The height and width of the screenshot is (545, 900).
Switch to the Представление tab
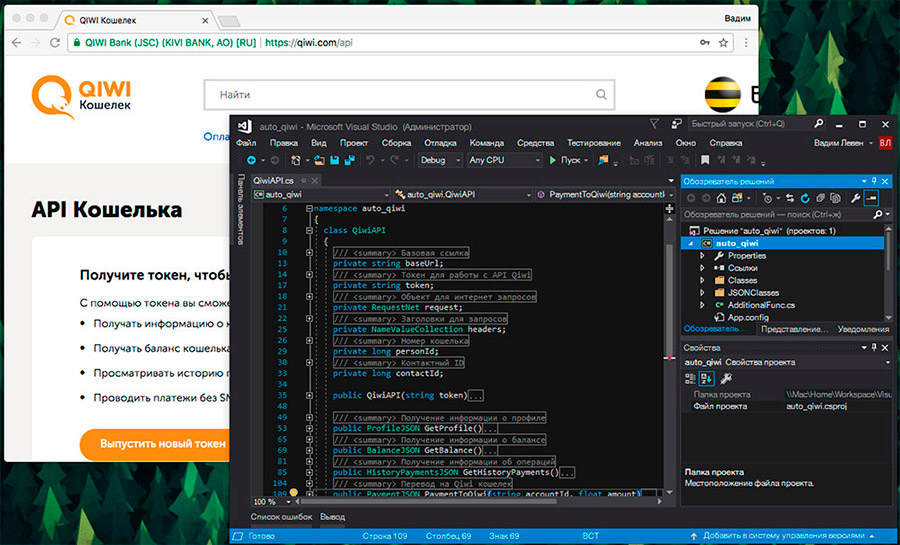click(x=794, y=329)
